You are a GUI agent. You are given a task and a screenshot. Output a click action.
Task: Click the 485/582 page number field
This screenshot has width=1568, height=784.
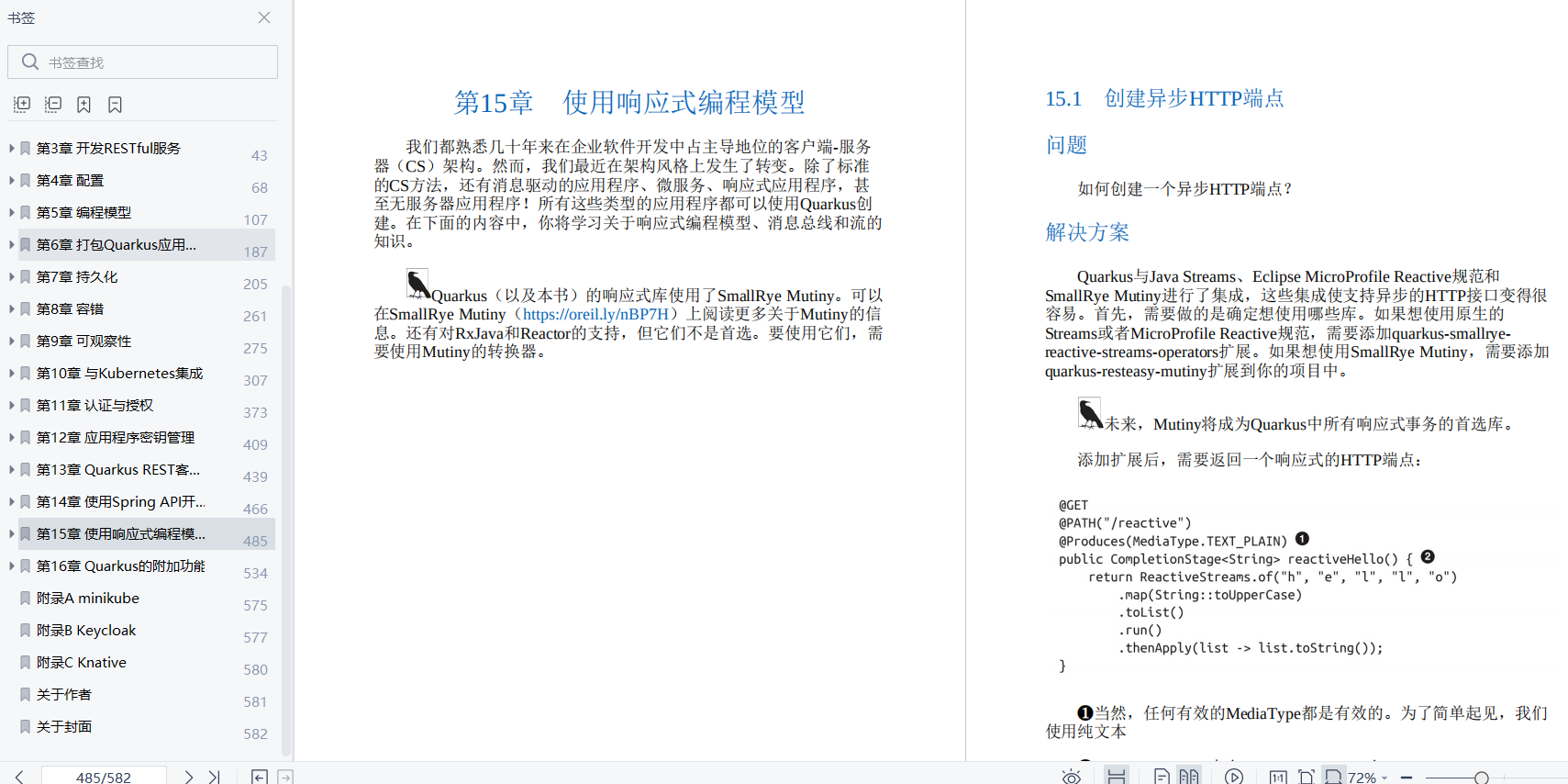[x=104, y=777]
